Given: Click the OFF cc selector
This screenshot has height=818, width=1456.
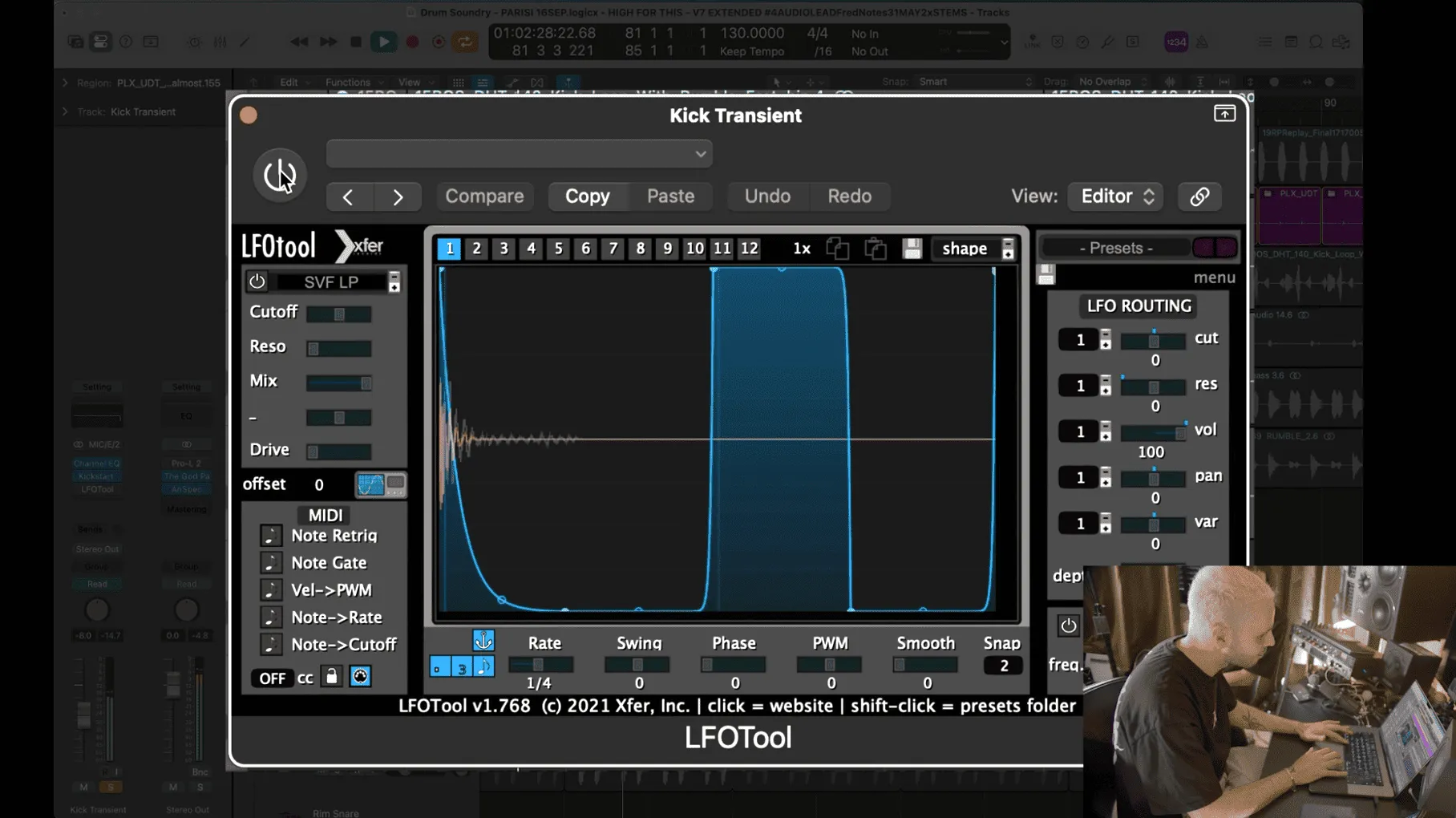Looking at the screenshot, I should coord(272,678).
